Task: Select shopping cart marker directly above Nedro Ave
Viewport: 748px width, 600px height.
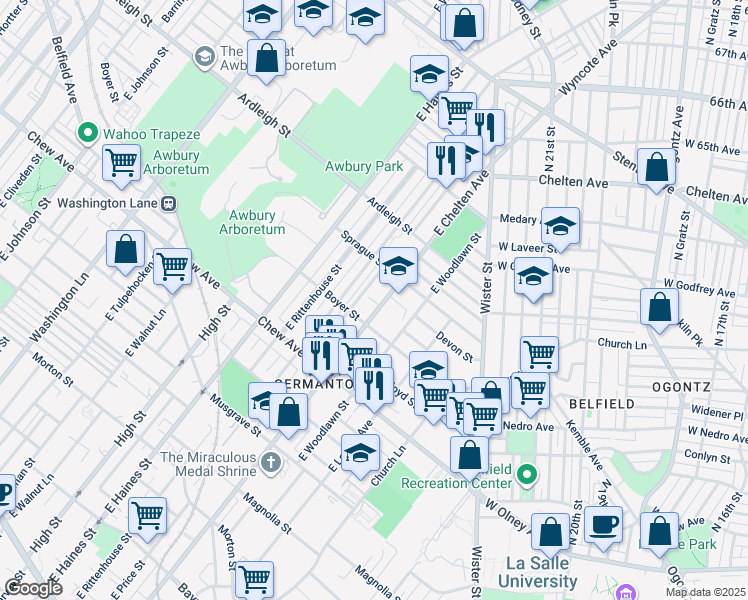Action: pos(530,391)
